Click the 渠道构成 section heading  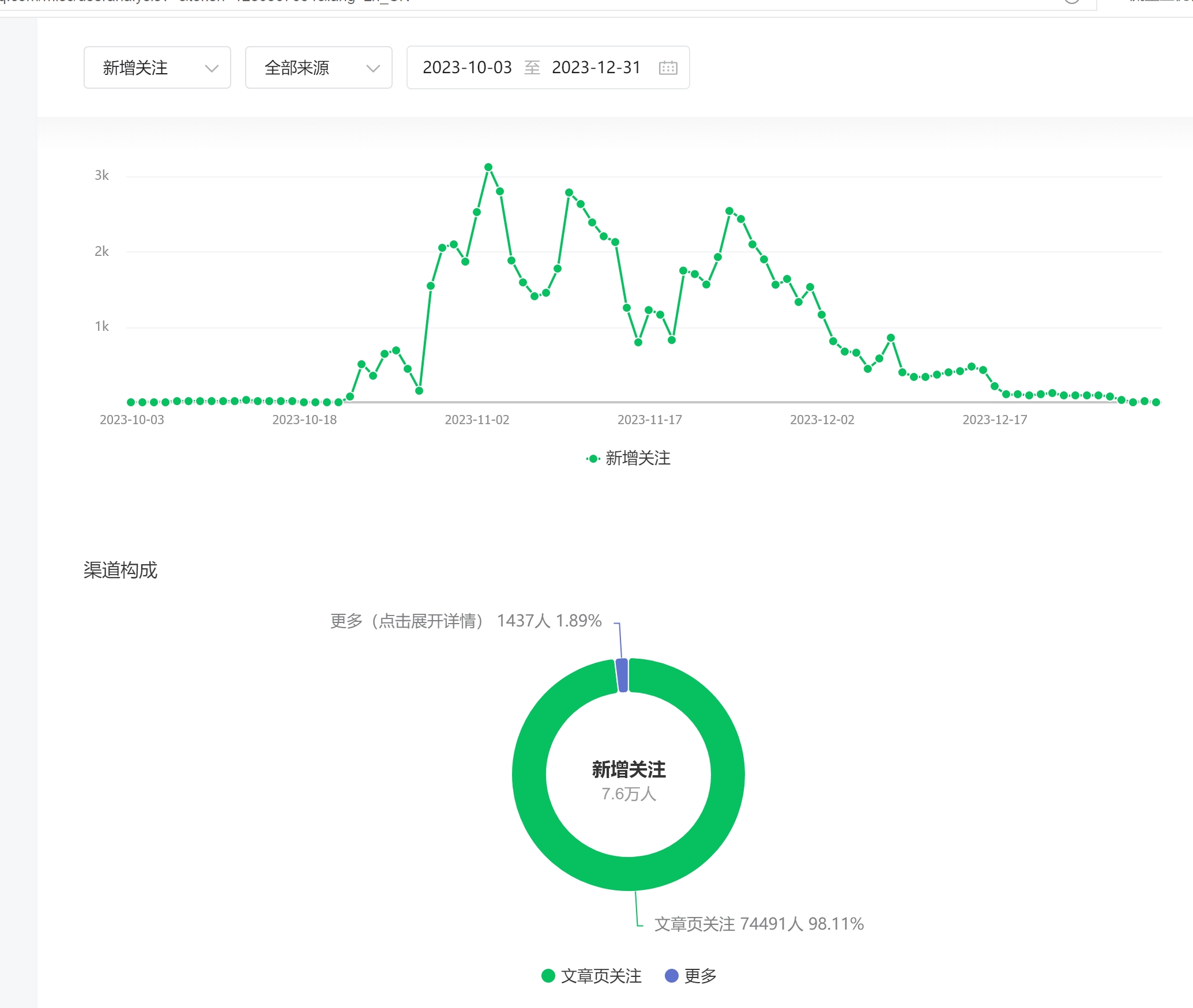pyautogui.click(x=121, y=570)
